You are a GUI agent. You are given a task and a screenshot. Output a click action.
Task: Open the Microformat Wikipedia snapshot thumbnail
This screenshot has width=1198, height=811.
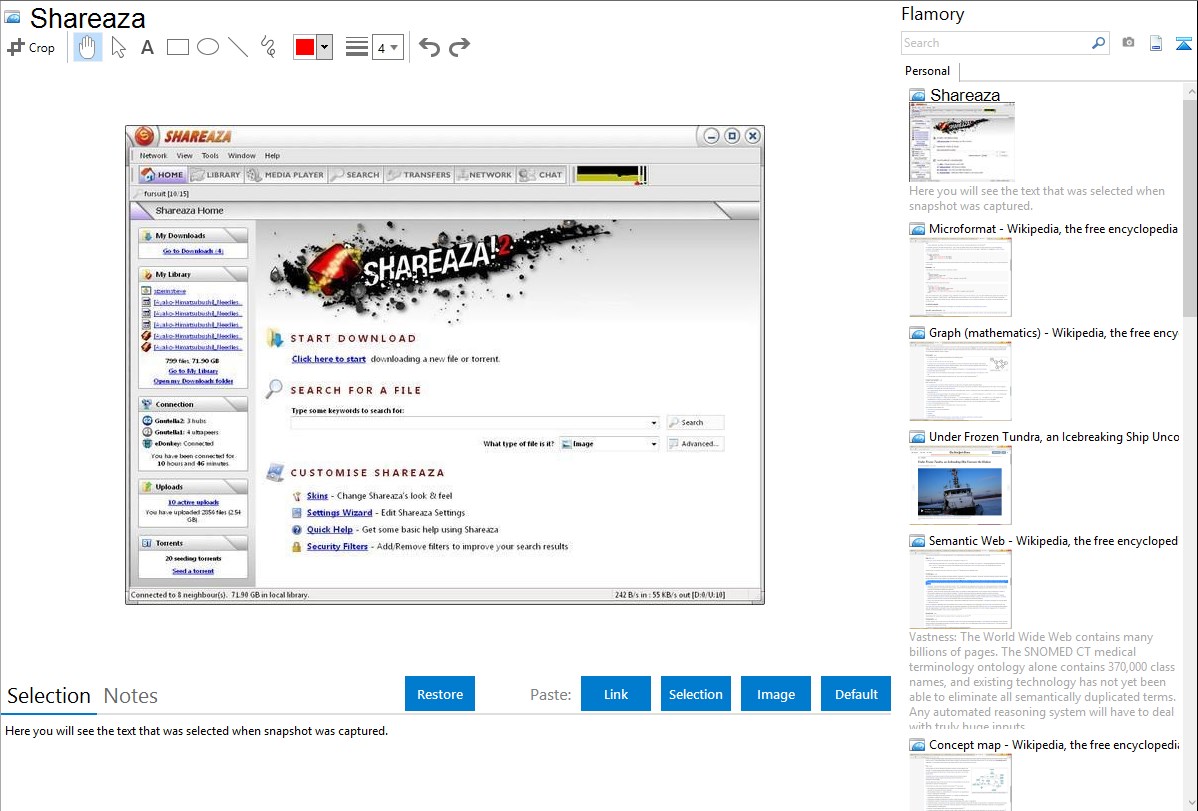tap(960, 277)
